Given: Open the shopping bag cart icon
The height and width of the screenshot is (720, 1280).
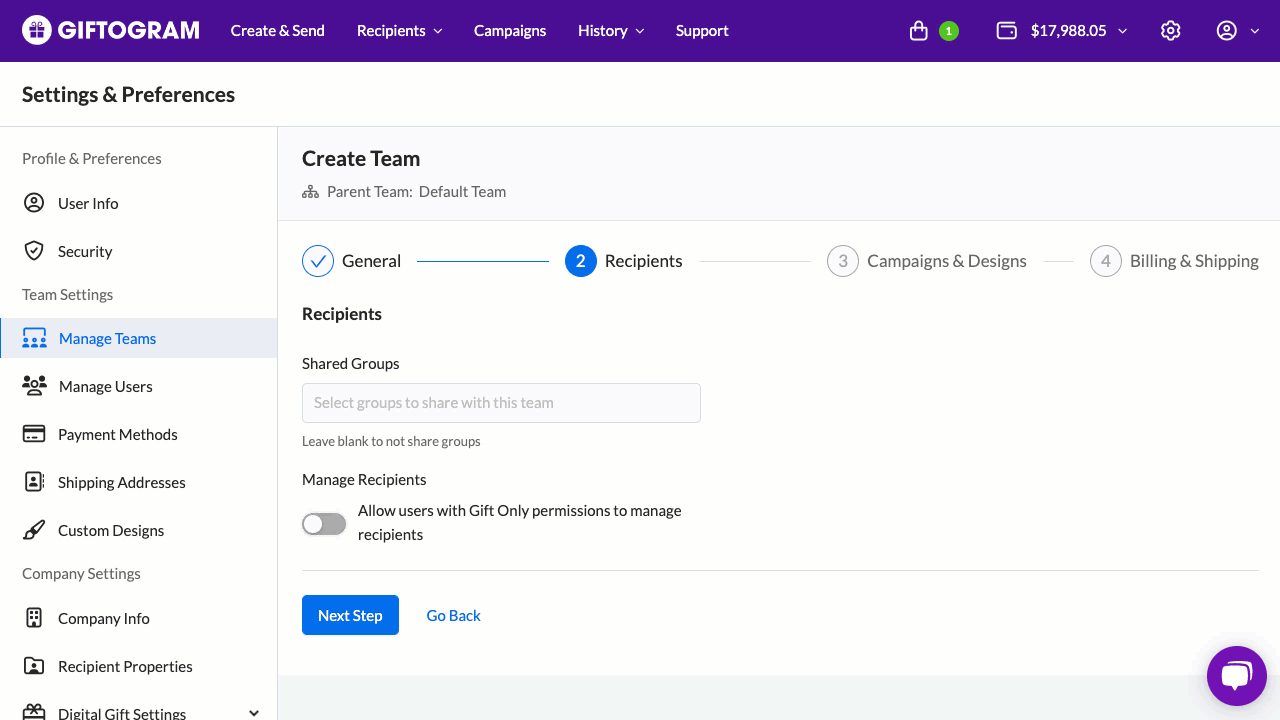Looking at the screenshot, I should (x=919, y=31).
